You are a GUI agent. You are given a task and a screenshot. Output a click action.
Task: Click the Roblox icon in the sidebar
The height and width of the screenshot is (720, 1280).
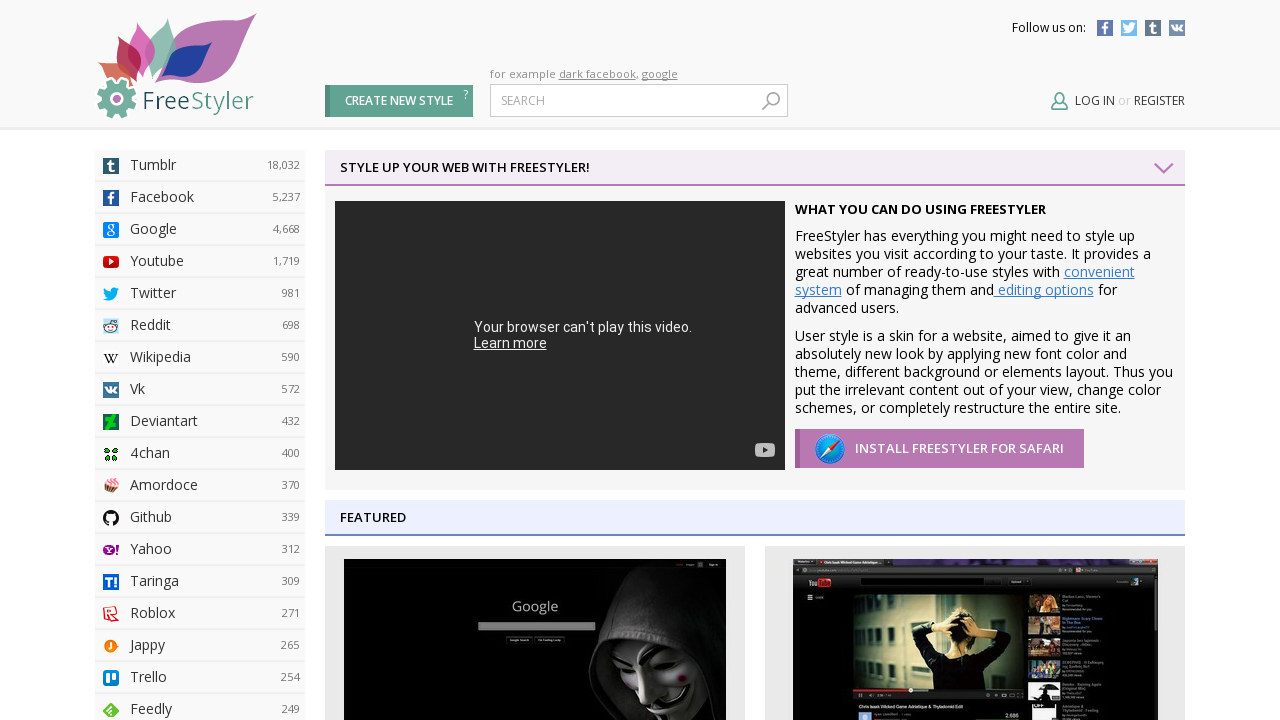click(111, 614)
